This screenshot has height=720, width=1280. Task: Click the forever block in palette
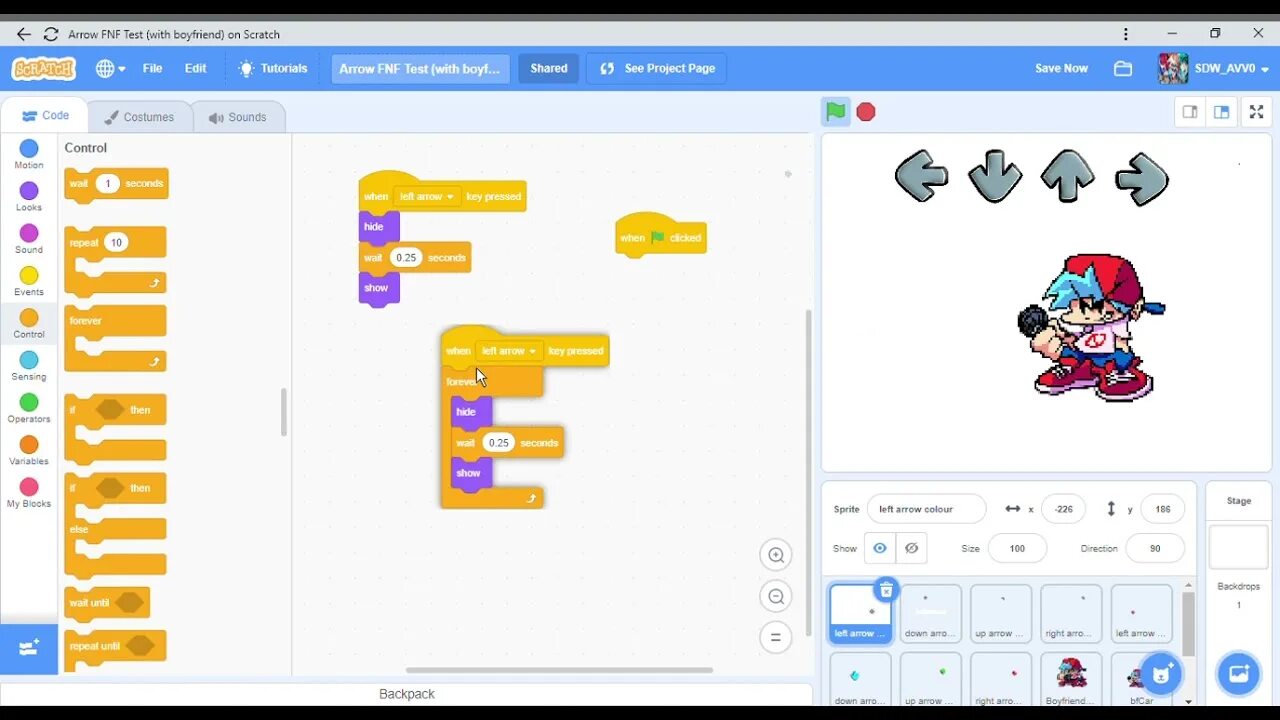coord(115,339)
